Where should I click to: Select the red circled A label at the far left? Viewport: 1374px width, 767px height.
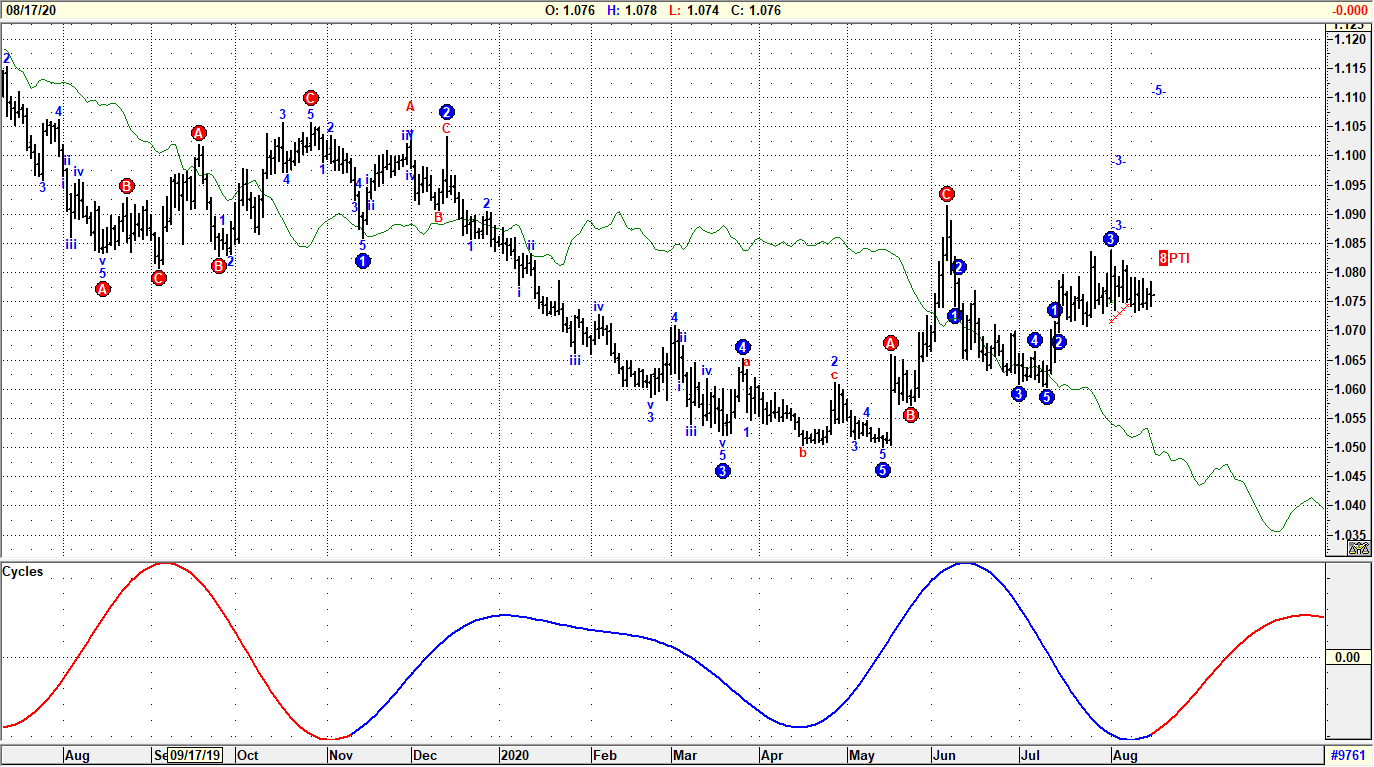point(103,290)
